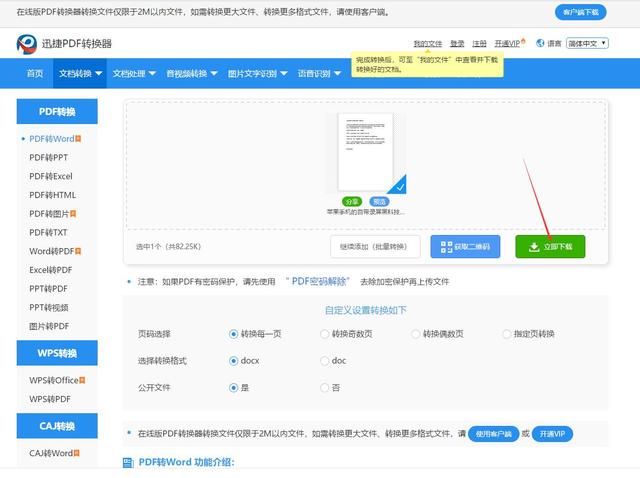The image size is (640, 478).
Task: Click the bottom 开通VIP pill button
Action: 552,434
